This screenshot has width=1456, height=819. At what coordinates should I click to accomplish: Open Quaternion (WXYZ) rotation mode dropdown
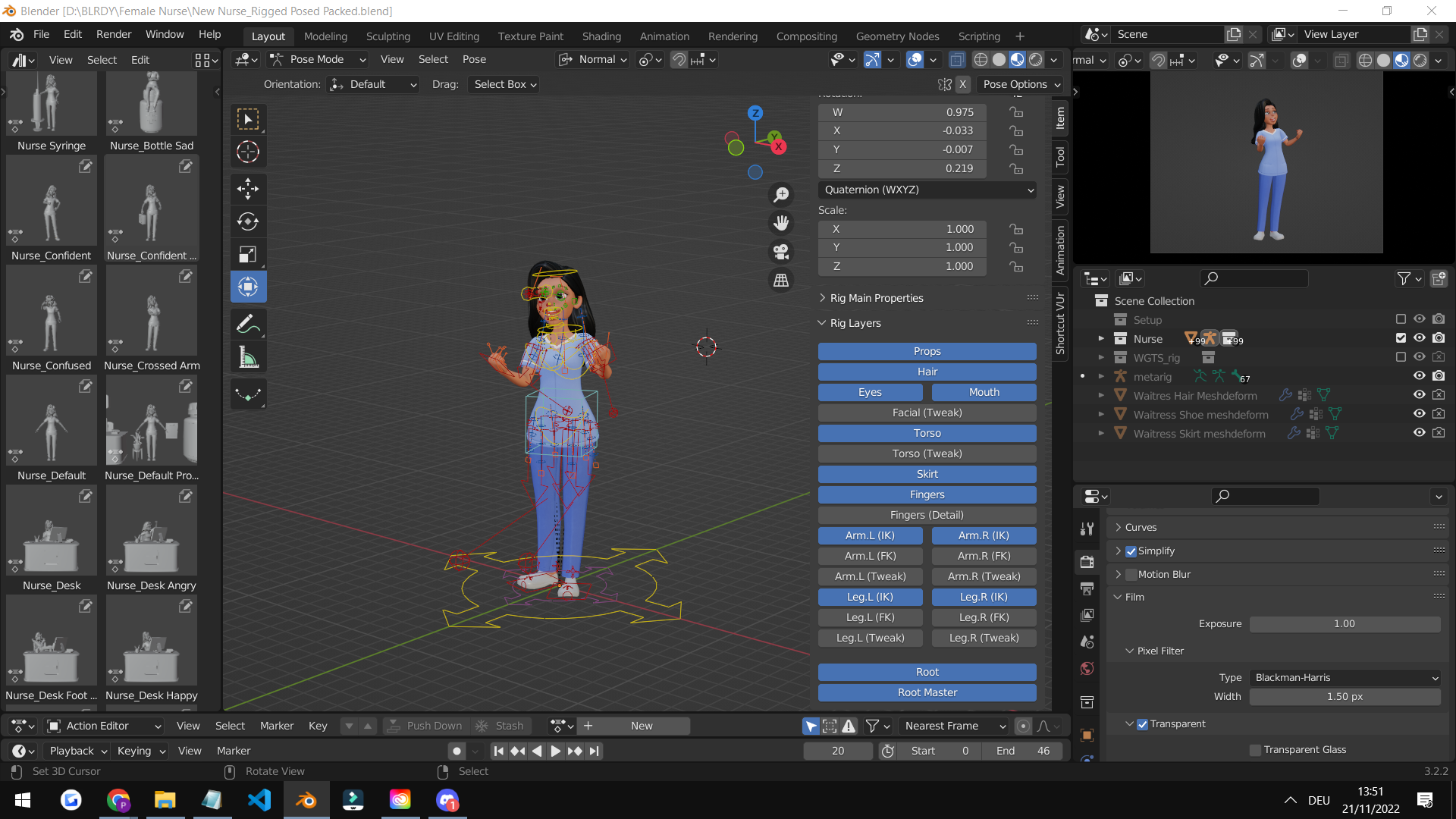tap(928, 190)
